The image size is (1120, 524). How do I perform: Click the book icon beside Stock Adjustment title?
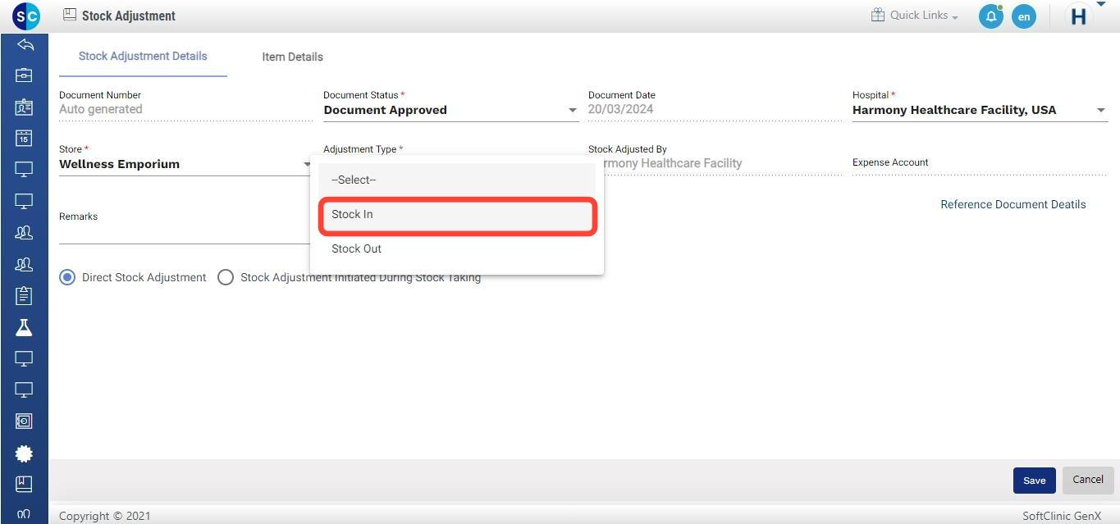(69, 15)
